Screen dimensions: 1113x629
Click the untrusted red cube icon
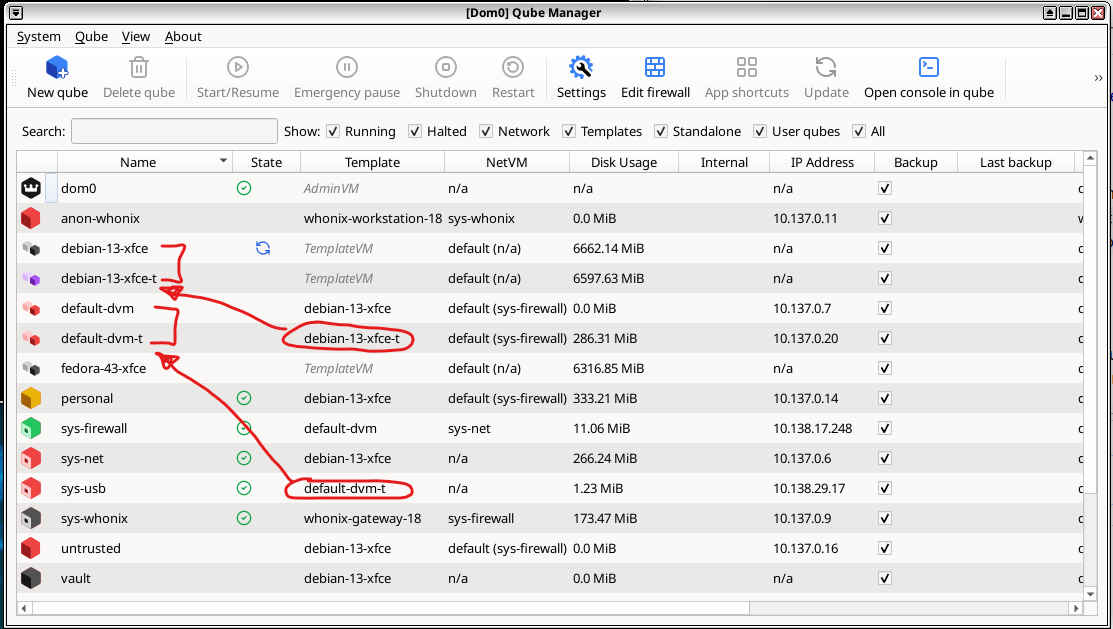coord(31,548)
